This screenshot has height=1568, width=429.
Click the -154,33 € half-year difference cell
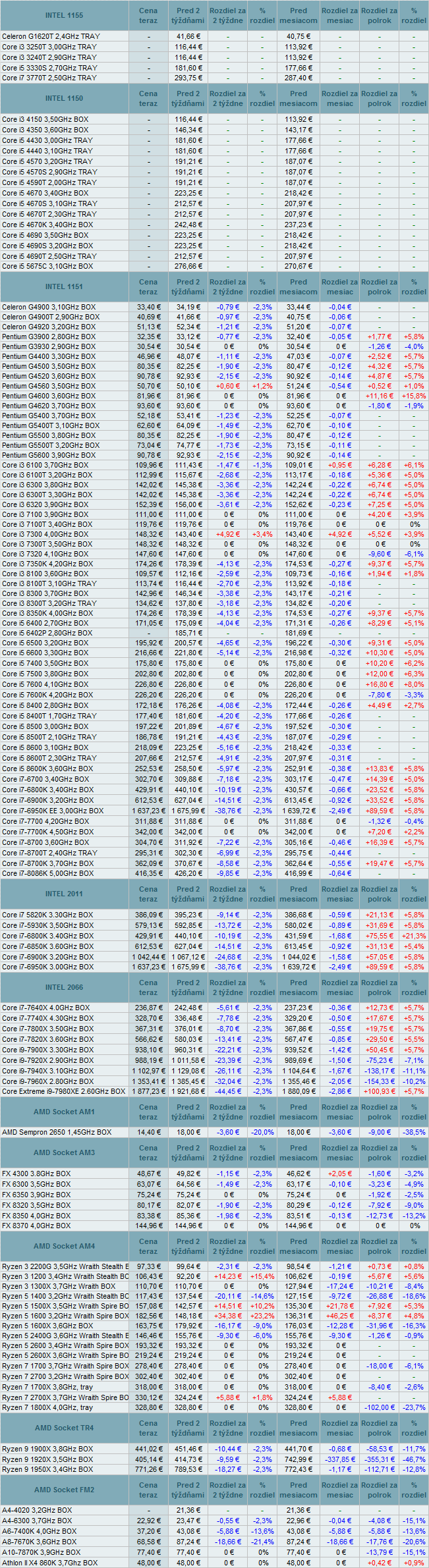tap(380, 1081)
